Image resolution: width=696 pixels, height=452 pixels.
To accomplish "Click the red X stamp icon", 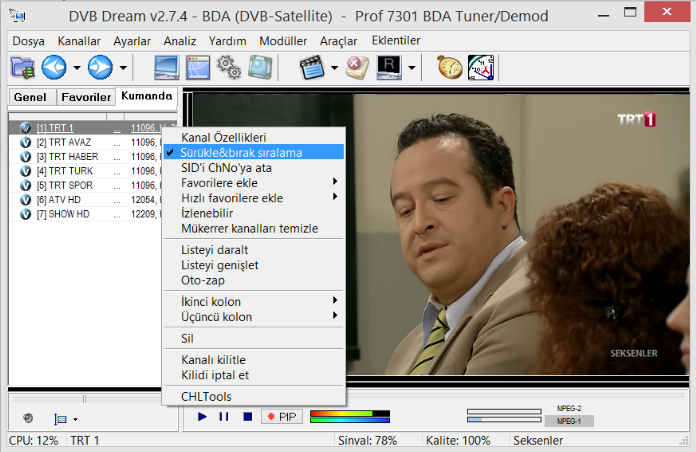I will click(357, 68).
